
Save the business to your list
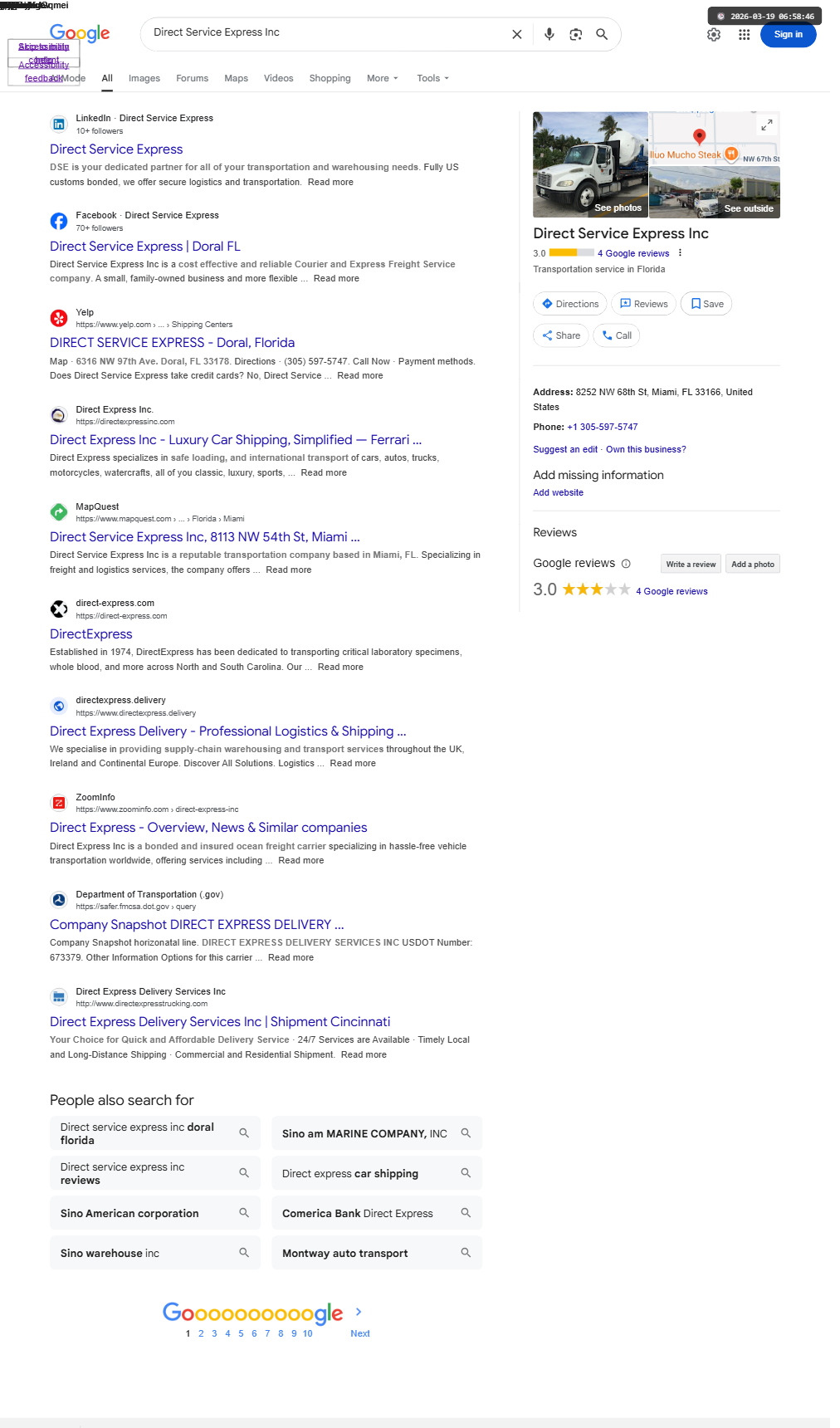706,304
